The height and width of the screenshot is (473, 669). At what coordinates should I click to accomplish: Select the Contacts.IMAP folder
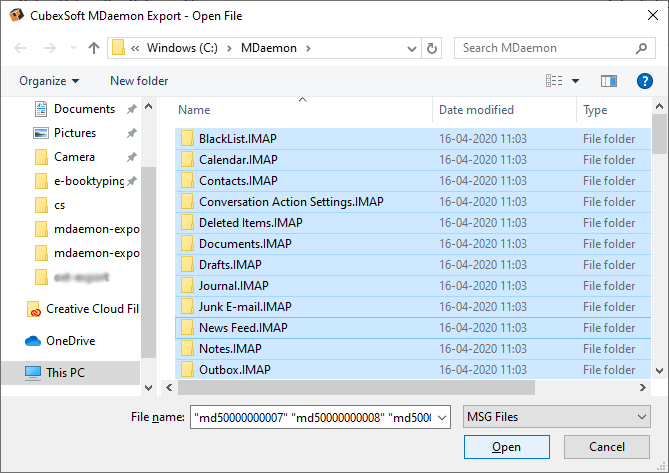point(413,181)
